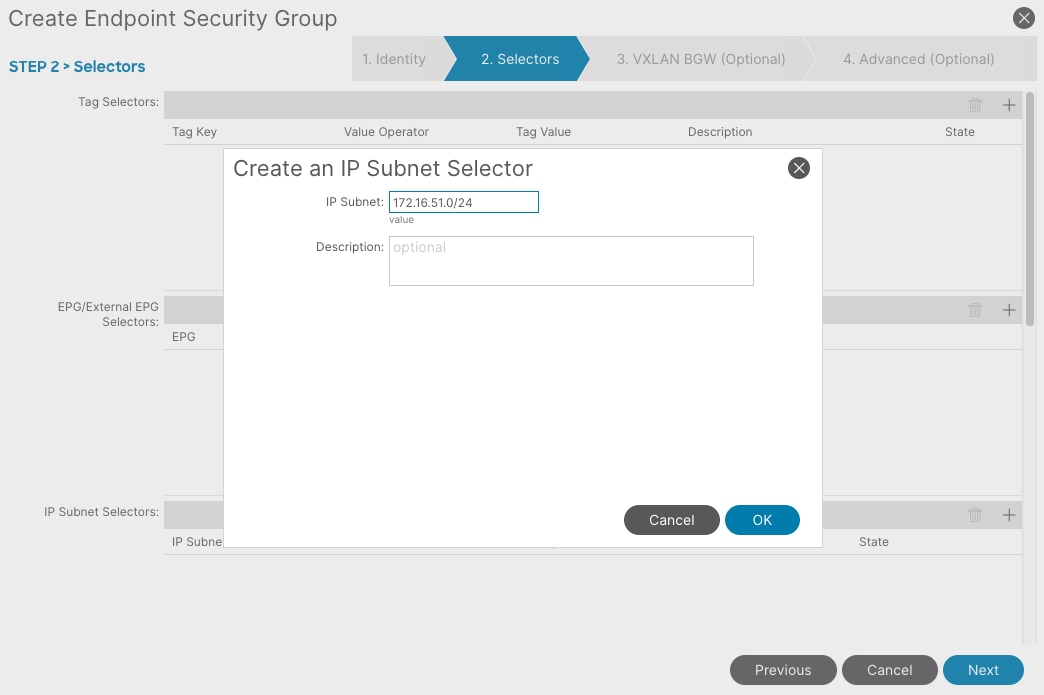1044x695 pixels.
Task: Click the EPG column header
Action: (x=184, y=337)
